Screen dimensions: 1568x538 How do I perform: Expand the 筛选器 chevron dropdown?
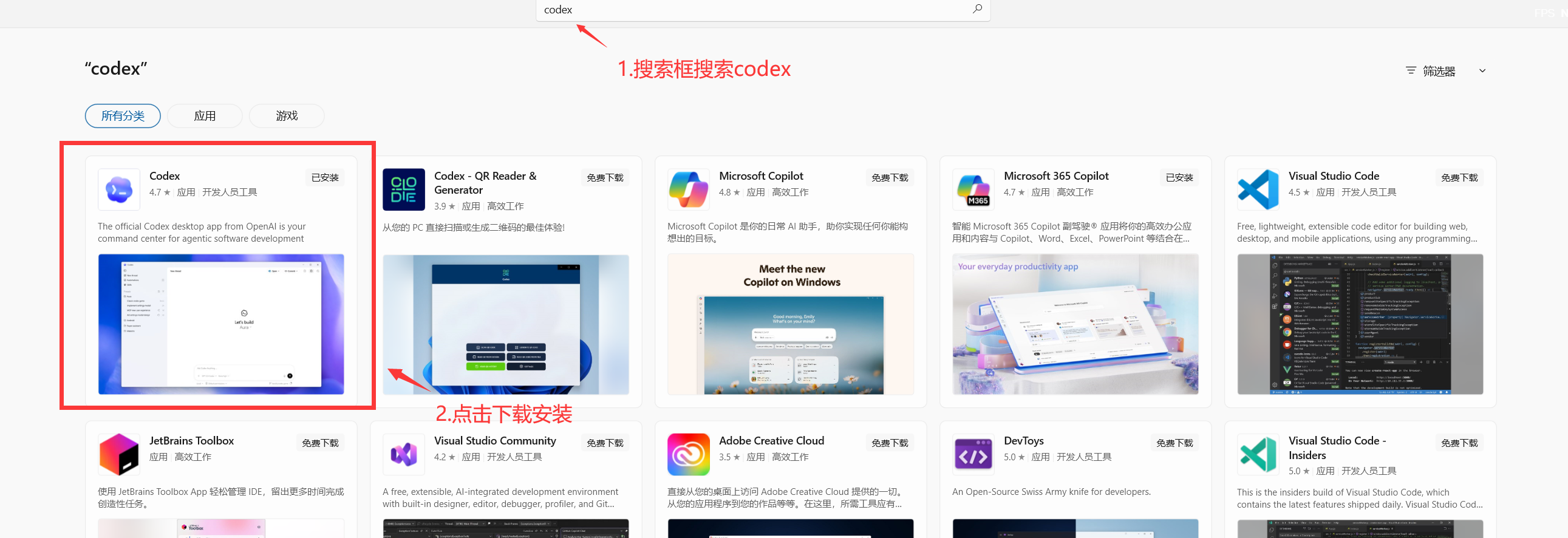(1482, 70)
